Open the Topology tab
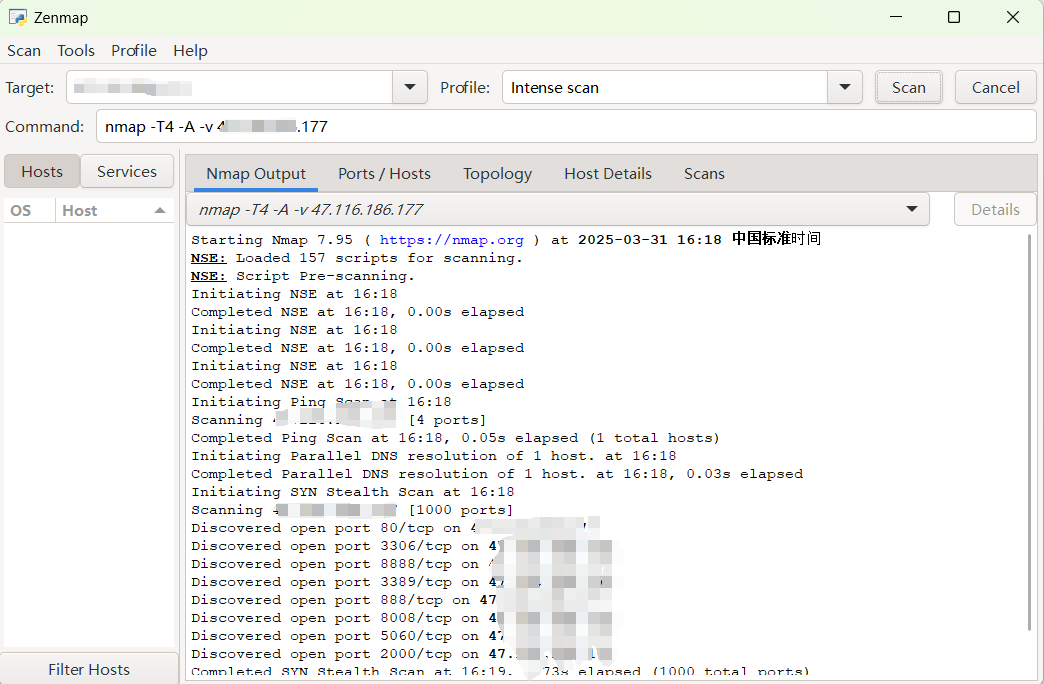The height and width of the screenshot is (684, 1044). [x=497, y=173]
